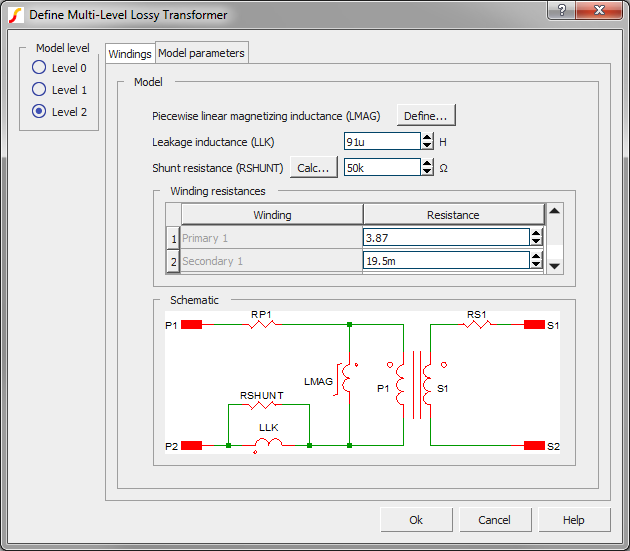Click the RSHUNT resistor symbol in schematic
630x551 pixels.
pos(260,406)
